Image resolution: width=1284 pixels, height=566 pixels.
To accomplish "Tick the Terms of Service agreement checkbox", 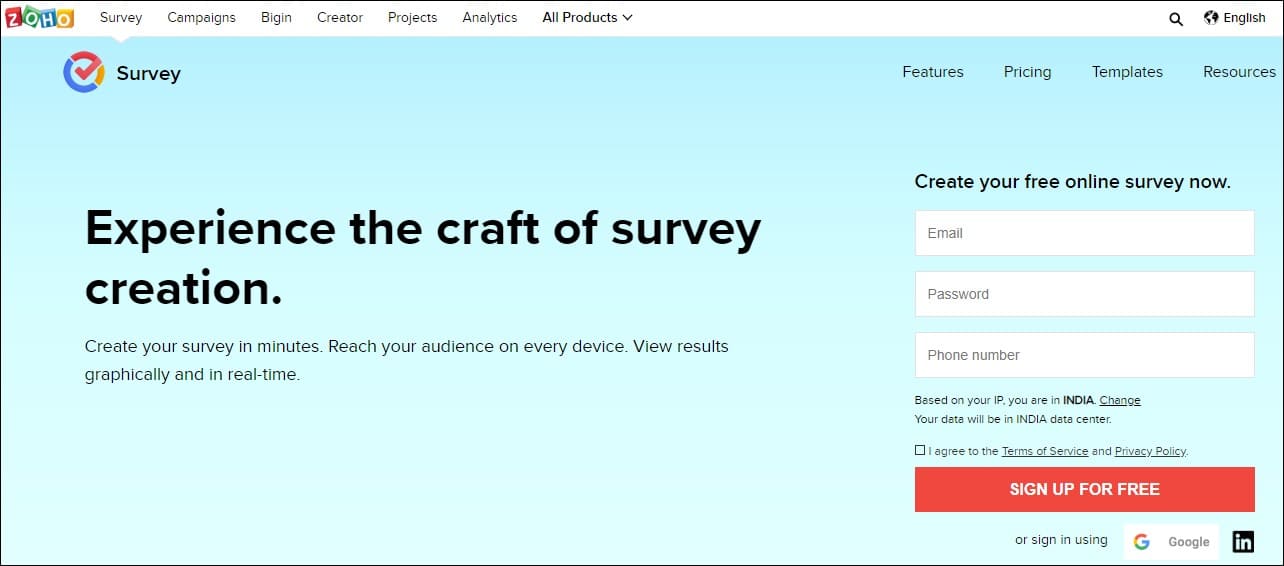I will [x=920, y=450].
